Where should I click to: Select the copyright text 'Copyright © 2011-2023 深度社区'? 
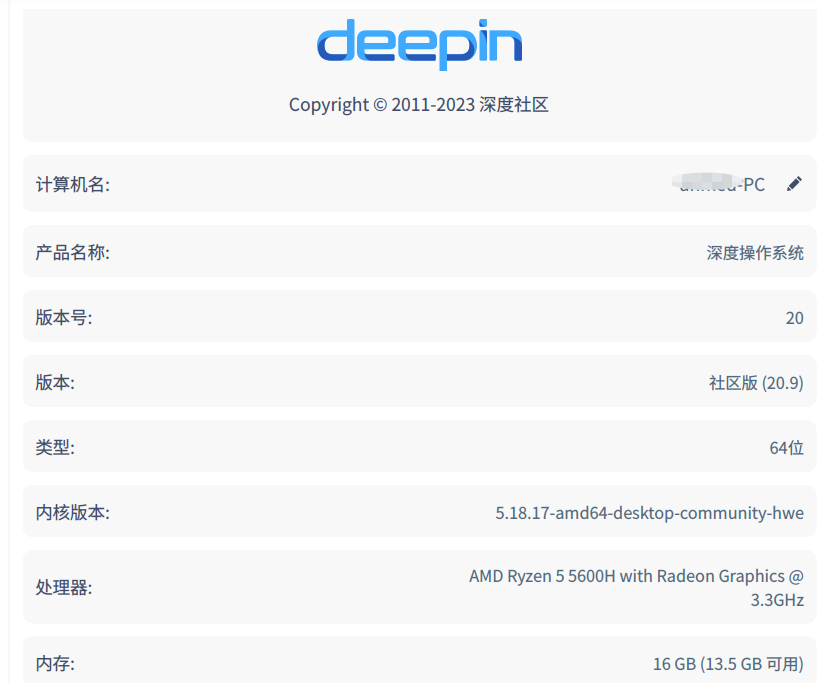coord(418,105)
